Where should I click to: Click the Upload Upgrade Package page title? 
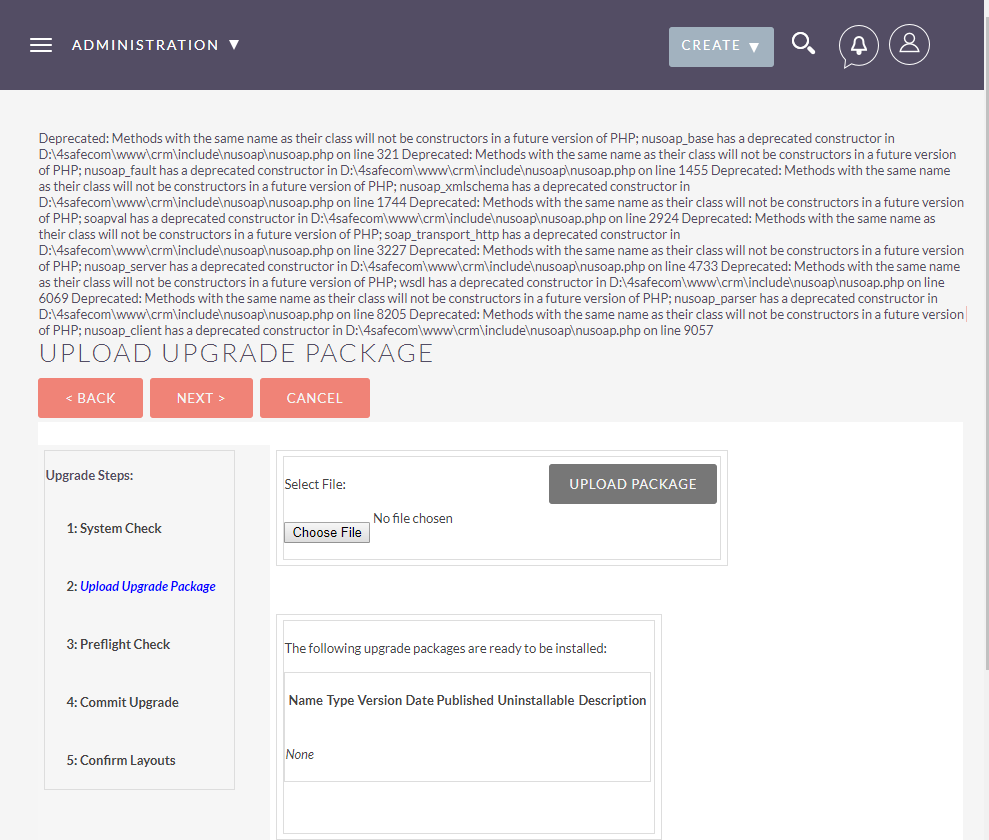click(x=236, y=353)
